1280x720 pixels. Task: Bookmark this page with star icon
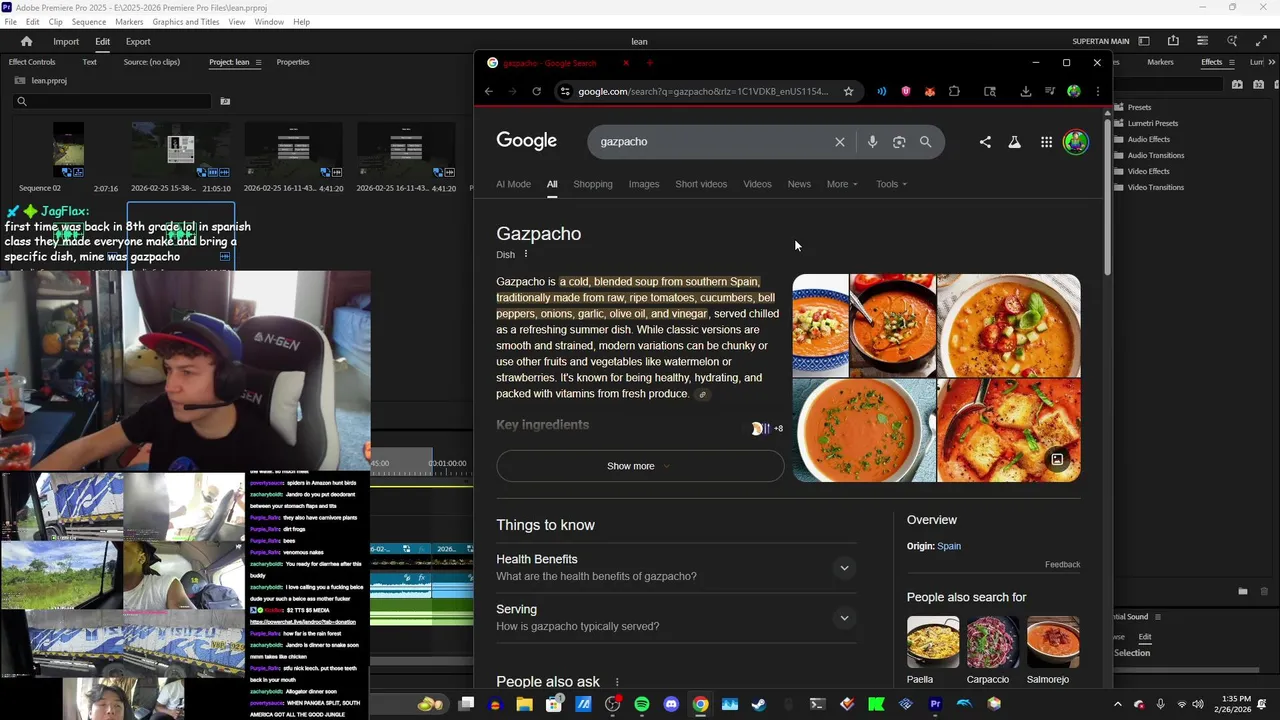point(848,91)
